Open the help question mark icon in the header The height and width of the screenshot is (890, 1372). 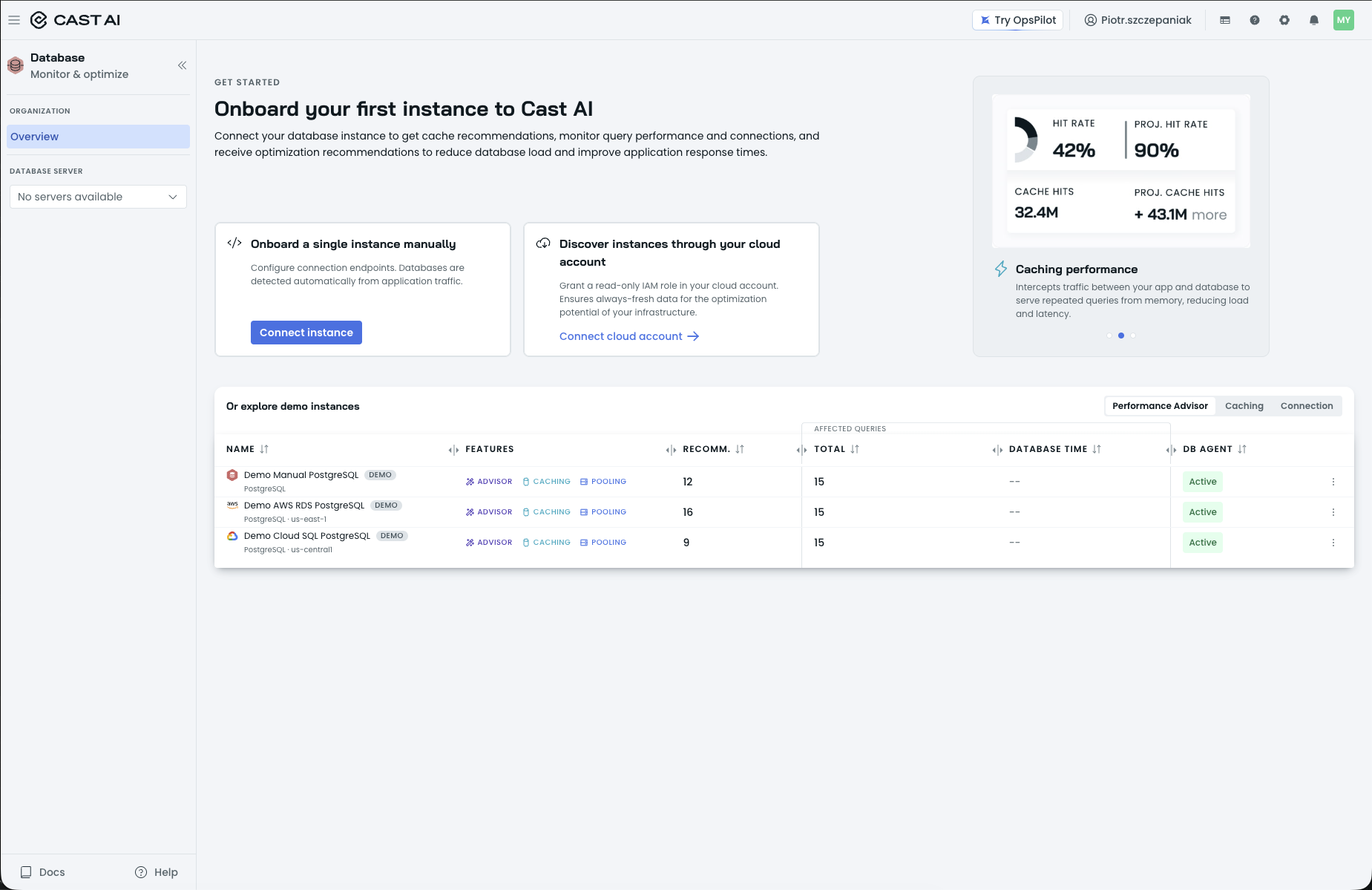point(1255,20)
